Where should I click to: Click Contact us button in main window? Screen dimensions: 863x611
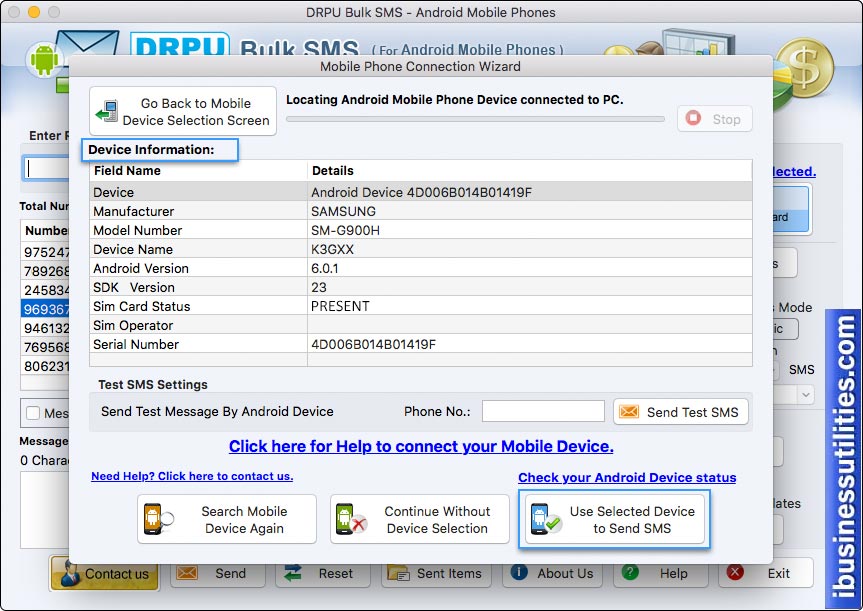(x=105, y=573)
